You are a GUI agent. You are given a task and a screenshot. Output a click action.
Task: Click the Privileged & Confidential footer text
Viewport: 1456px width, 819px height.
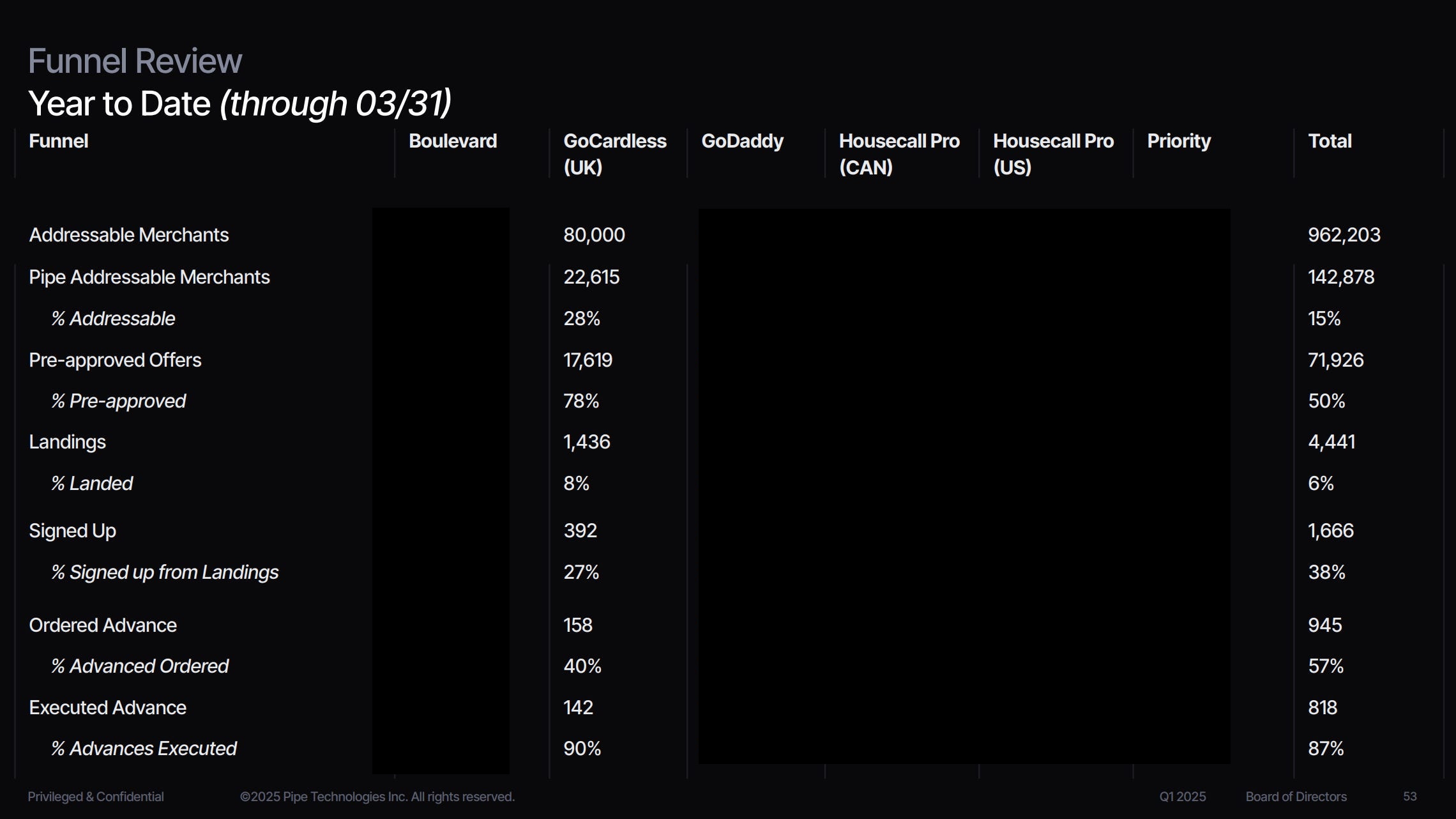click(95, 797)
